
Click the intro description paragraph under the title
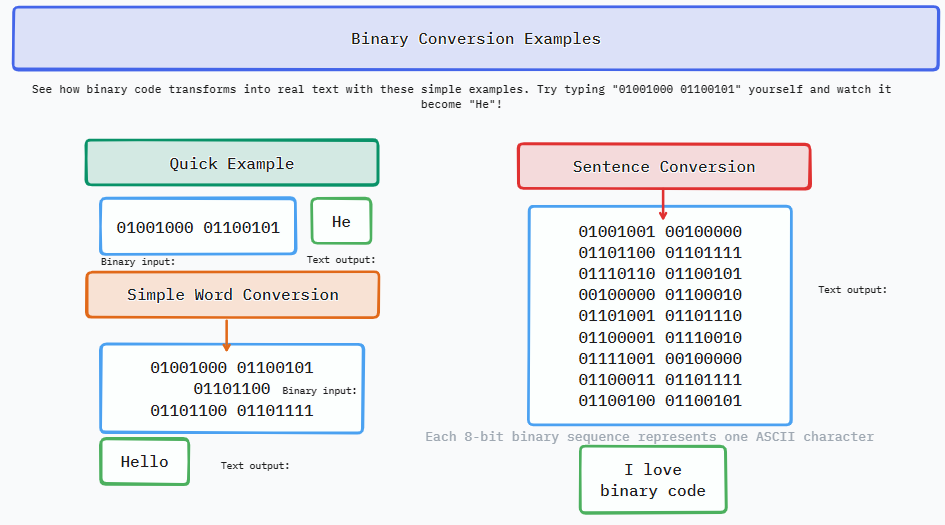point(461,96)
